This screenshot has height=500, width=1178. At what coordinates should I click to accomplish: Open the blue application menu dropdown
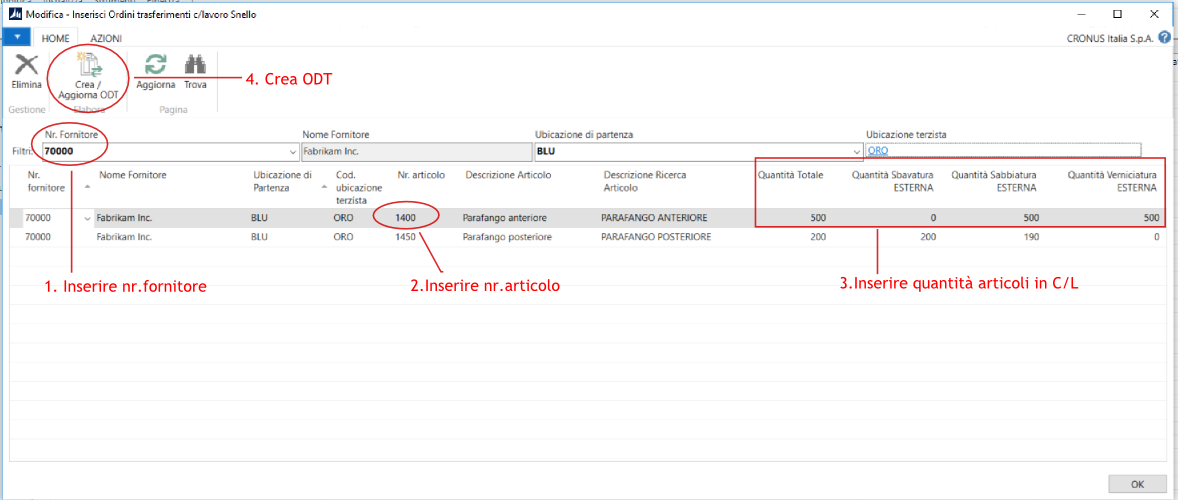point(19,38)
